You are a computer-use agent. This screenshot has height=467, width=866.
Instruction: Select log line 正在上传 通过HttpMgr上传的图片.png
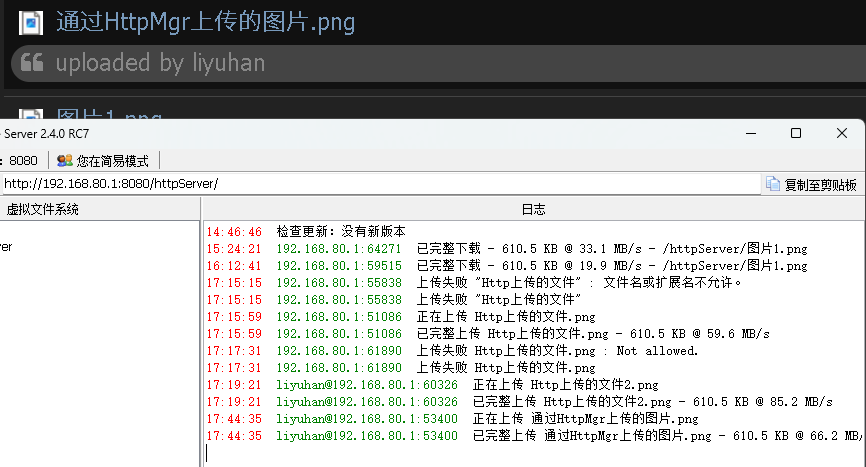452,419
